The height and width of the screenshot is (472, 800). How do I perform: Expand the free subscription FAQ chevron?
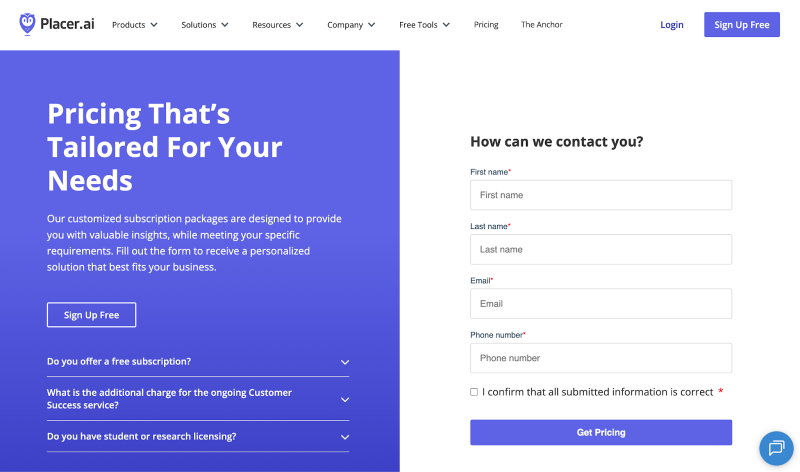345,362
